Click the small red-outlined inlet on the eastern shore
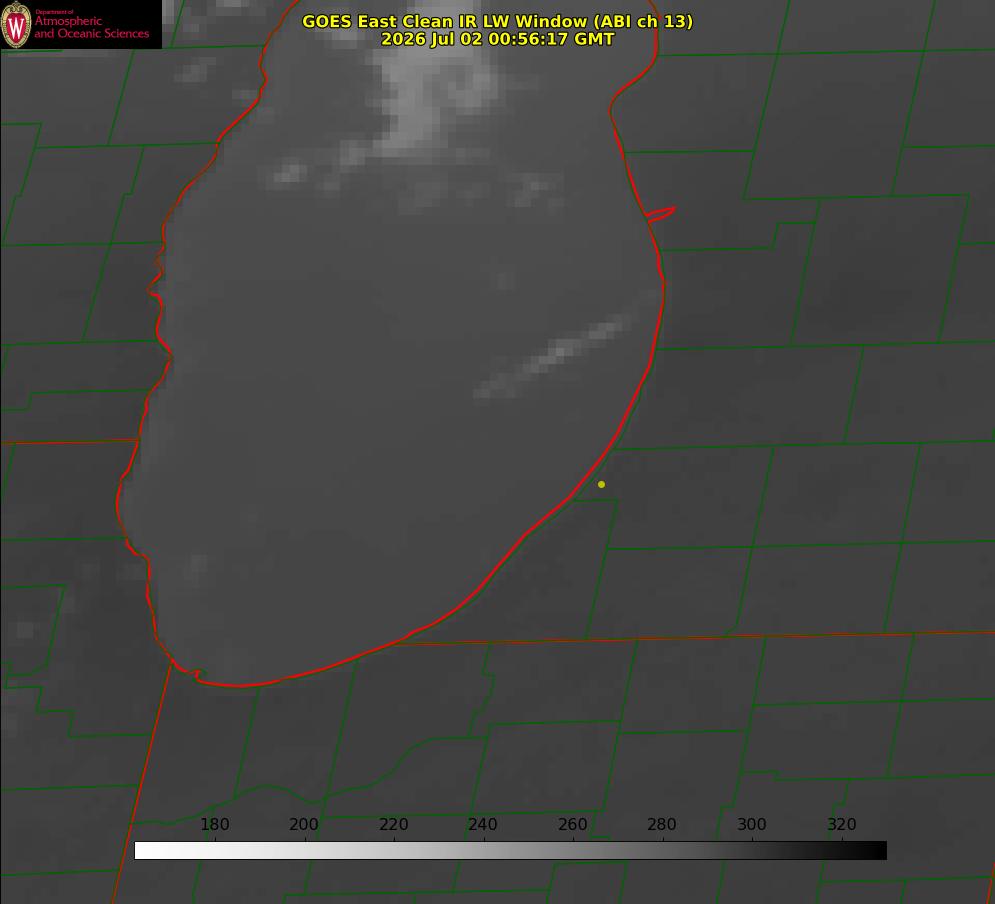The height and width of the screenshot is (904, 995). click(x=661, y=214)
